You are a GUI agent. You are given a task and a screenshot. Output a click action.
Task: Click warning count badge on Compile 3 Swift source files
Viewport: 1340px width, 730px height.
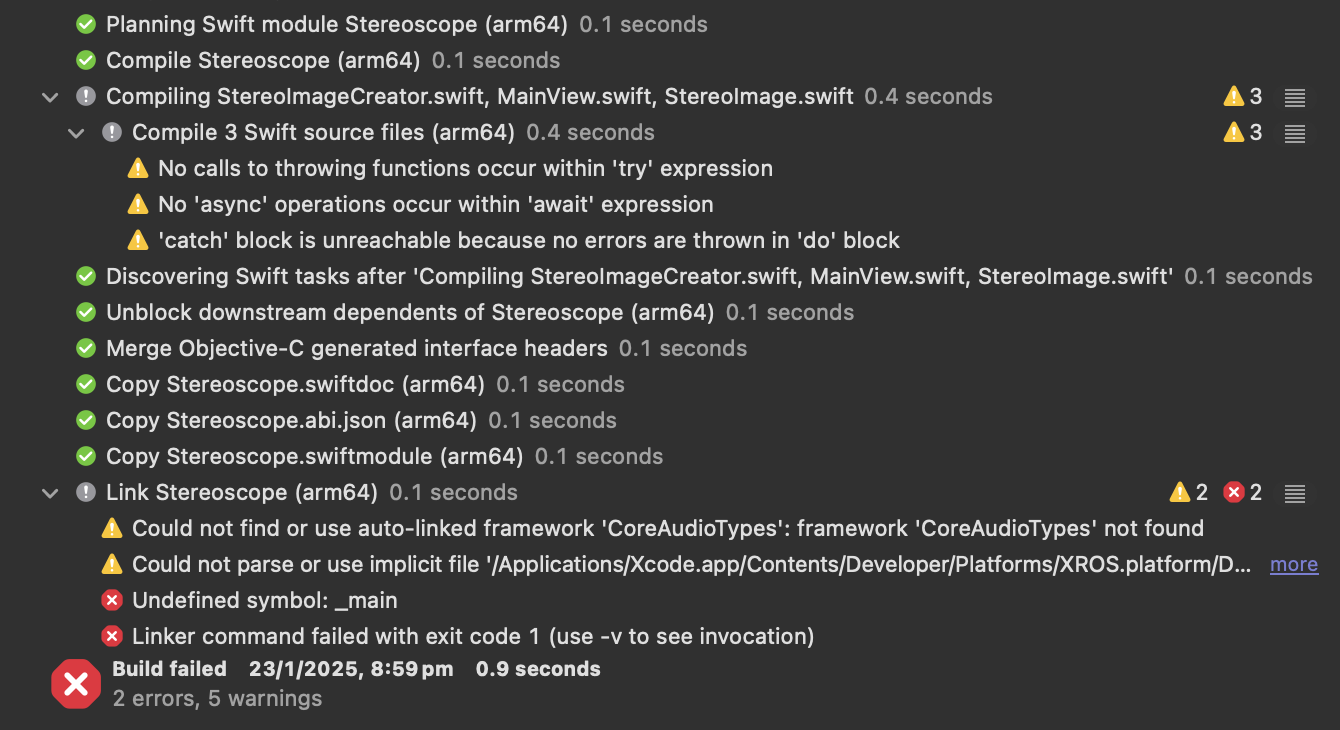click(1243, 132)
